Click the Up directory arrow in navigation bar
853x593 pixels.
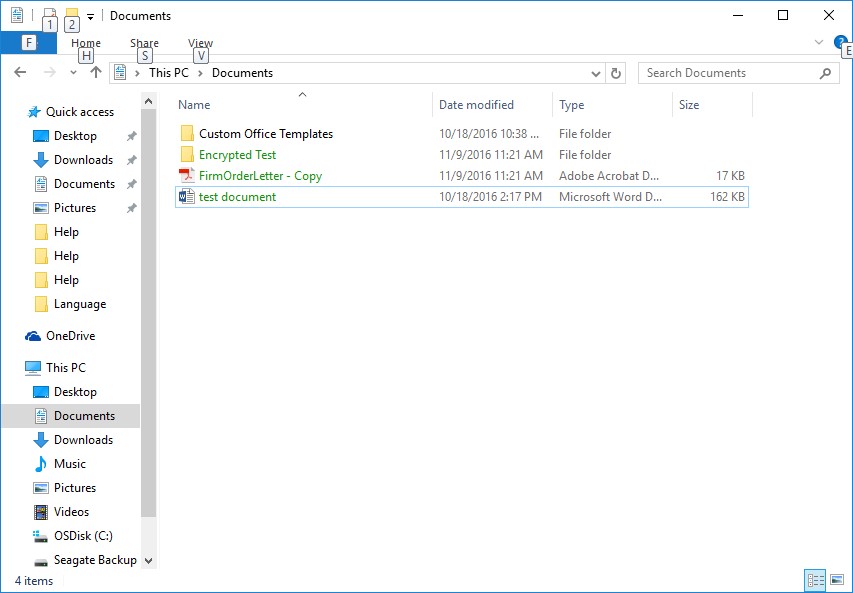pyautogui.click(x=96, y=73)
